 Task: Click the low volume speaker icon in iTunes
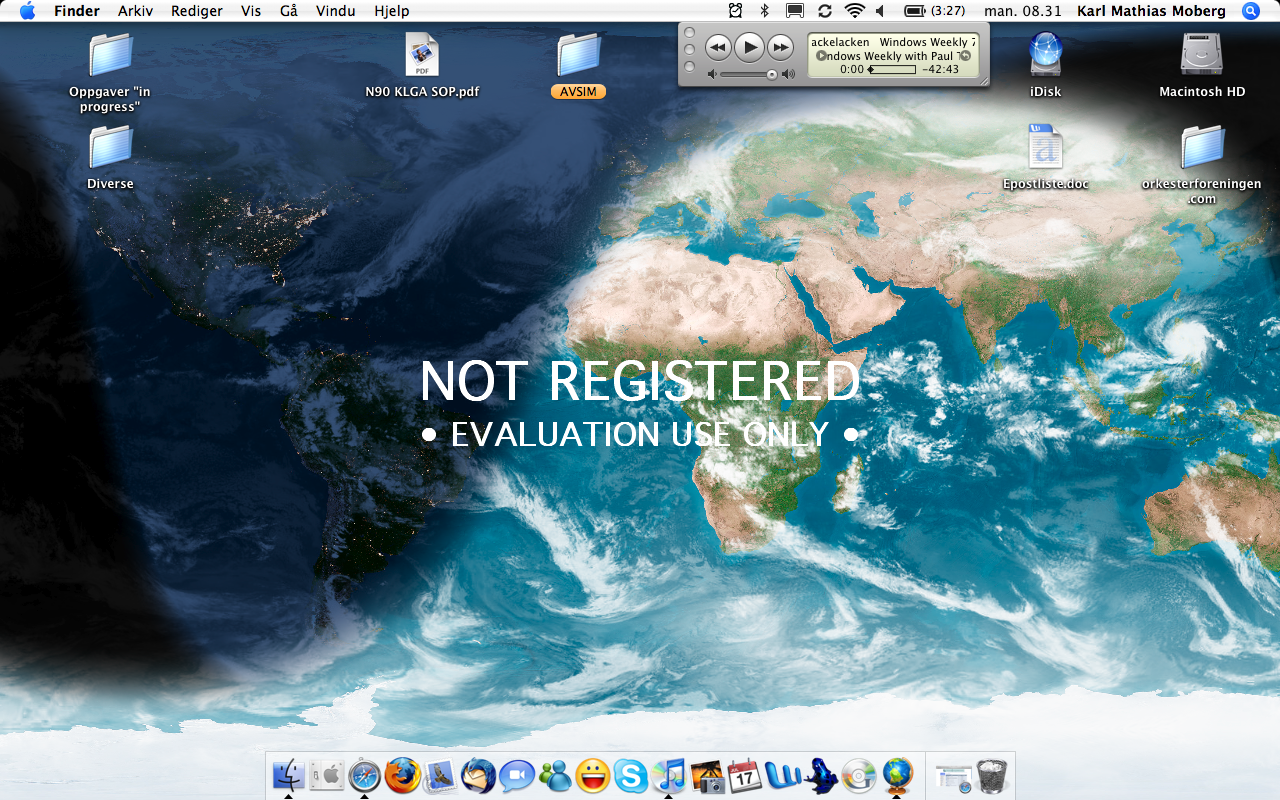coord(712,75)
